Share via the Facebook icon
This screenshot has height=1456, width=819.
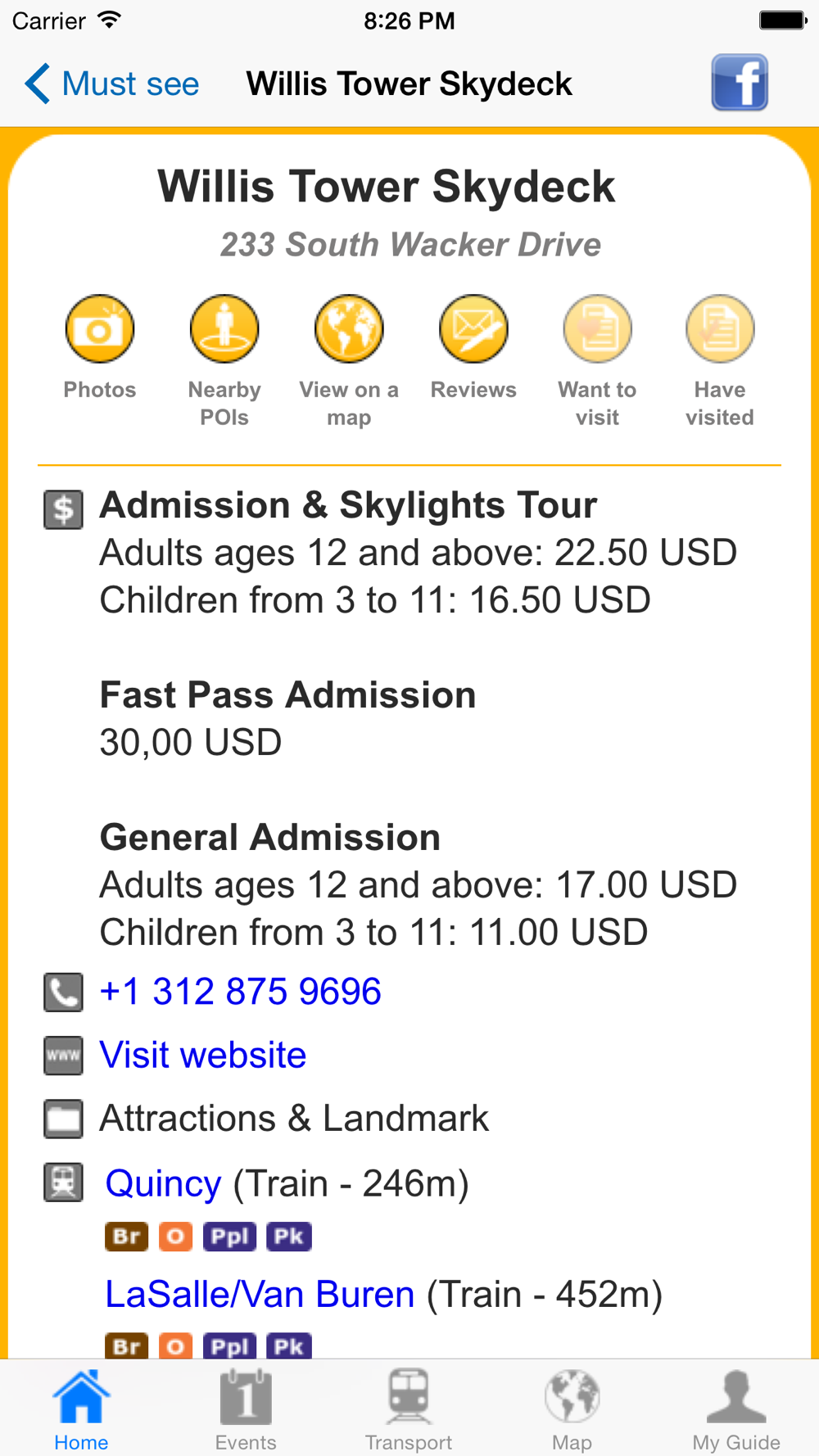click(739, 83)
